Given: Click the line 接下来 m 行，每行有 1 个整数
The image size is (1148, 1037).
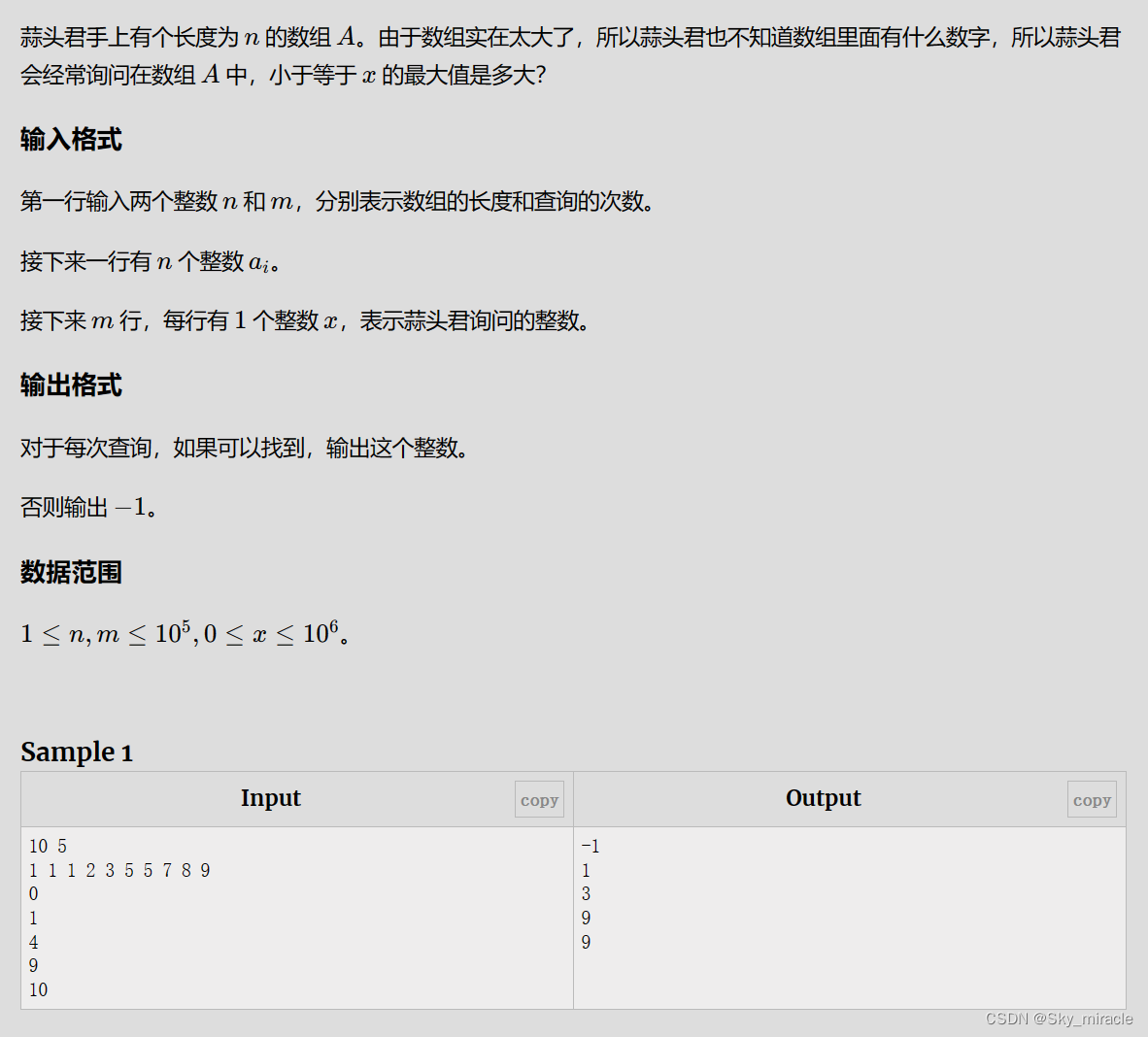Looking at the screenshot, I should [x=305, y=320].
